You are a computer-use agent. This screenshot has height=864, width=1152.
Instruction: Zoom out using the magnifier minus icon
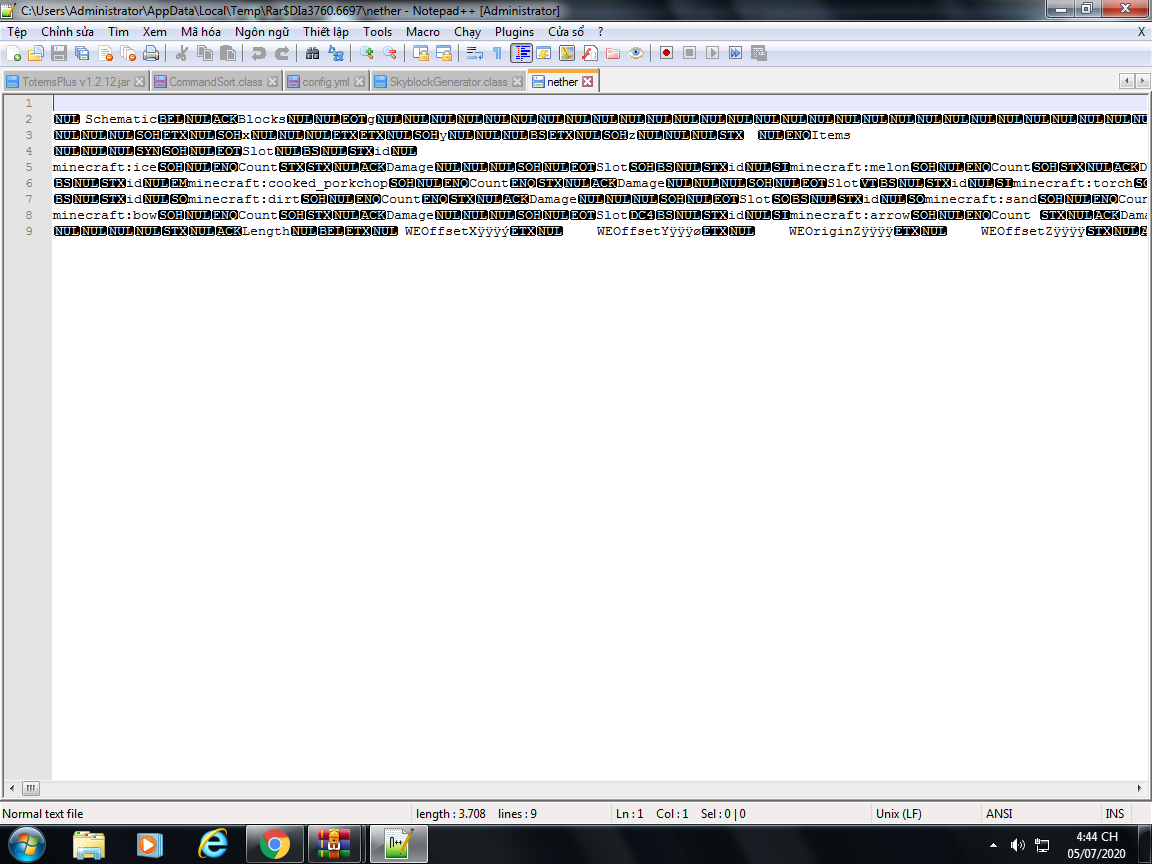pos(389,53)
